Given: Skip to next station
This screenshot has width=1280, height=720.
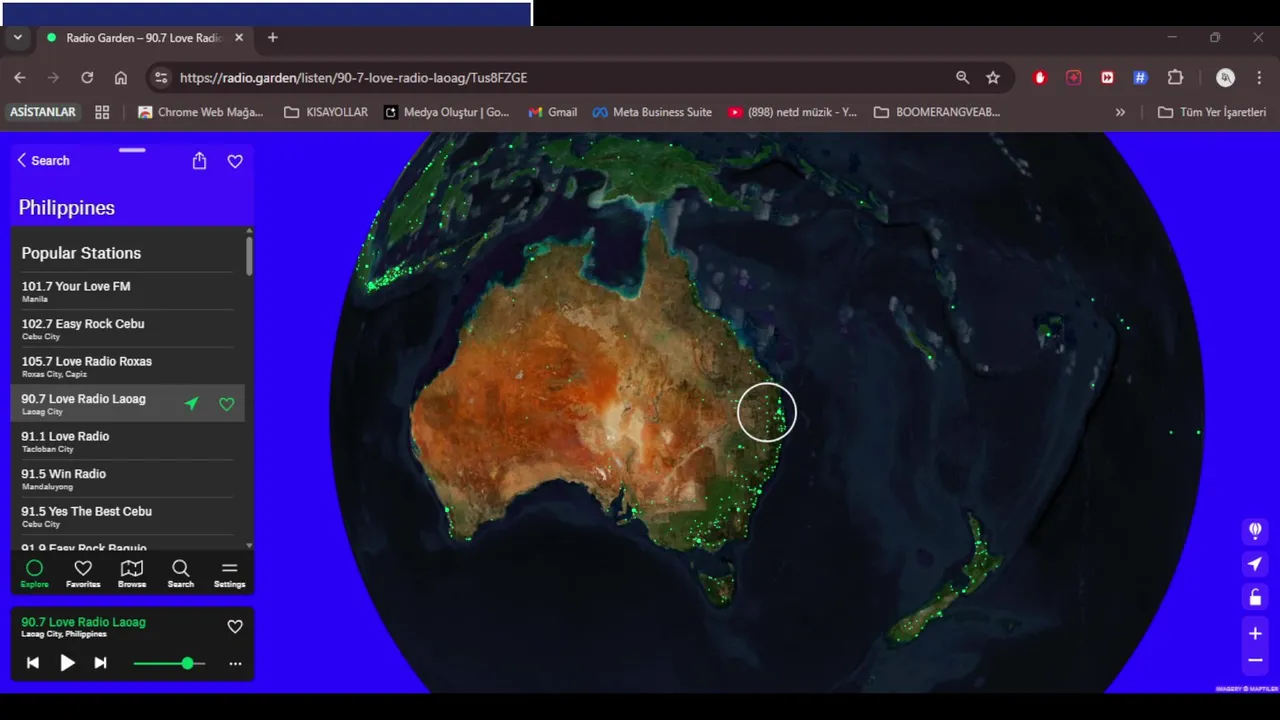Looking at the screenshot, I should pyautogui.click(x=100, y=663).
